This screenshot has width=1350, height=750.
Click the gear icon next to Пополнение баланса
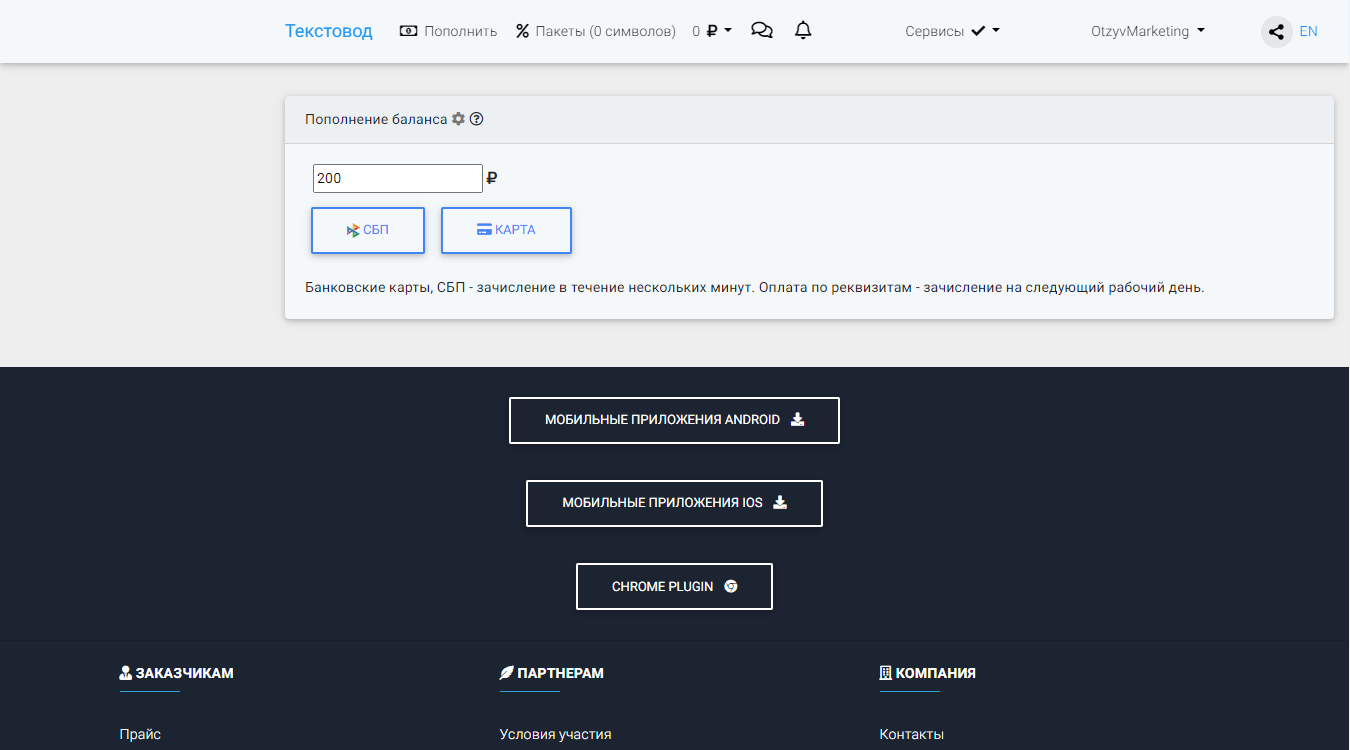[458, 118]
